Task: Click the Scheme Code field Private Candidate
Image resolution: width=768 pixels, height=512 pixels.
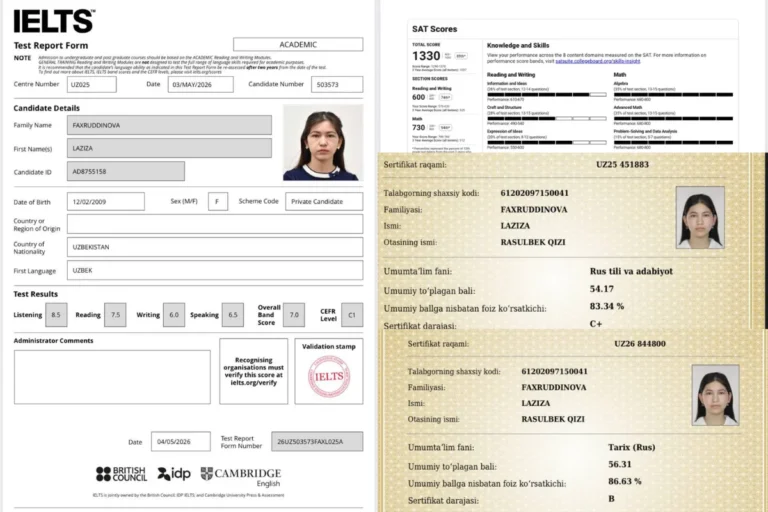Action: tap(324, 201)
